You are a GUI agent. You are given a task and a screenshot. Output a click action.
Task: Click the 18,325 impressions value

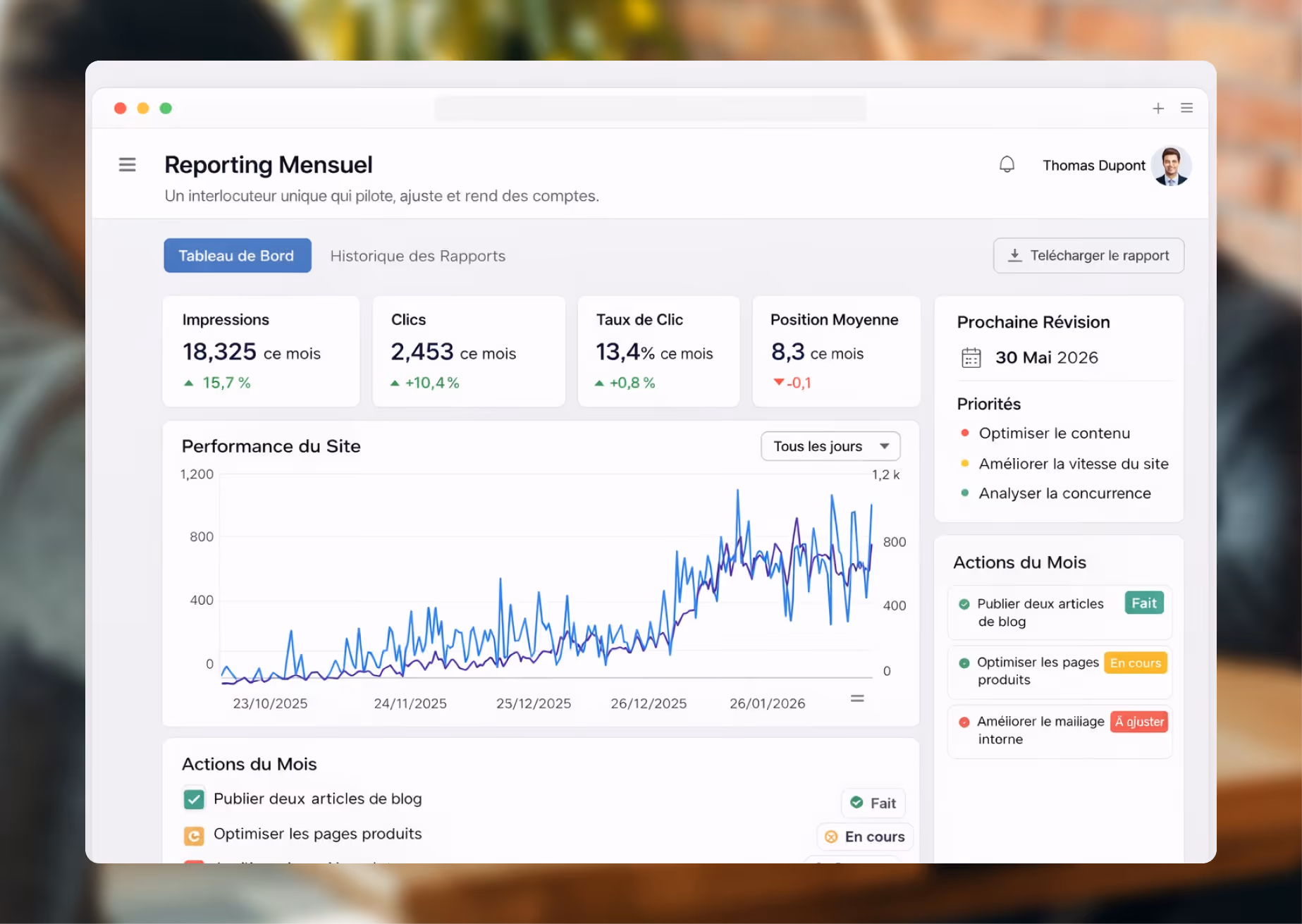(x=219, y=352)
